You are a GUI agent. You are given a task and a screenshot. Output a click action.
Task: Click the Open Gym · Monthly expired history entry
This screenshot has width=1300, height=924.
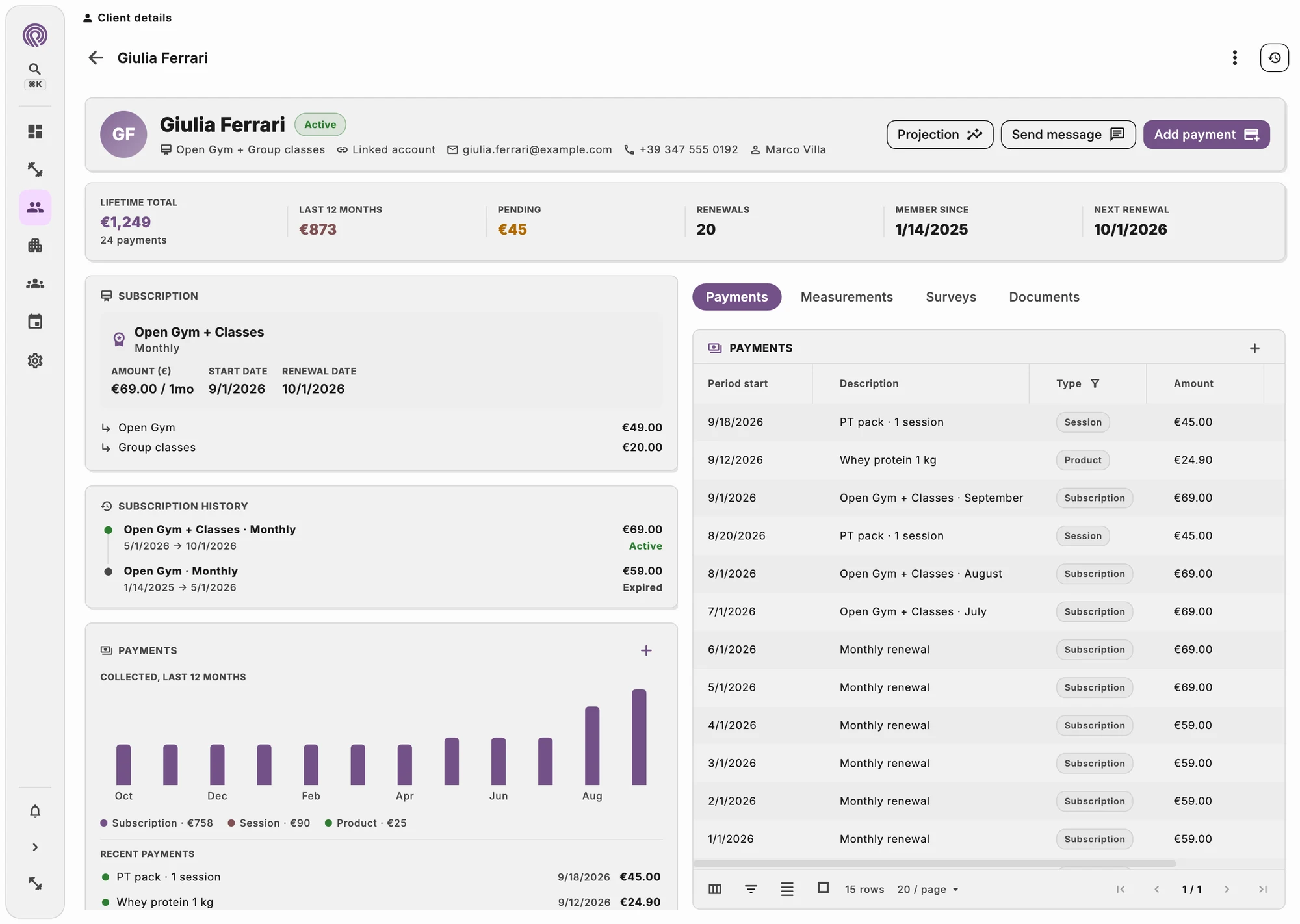point(382,579)
